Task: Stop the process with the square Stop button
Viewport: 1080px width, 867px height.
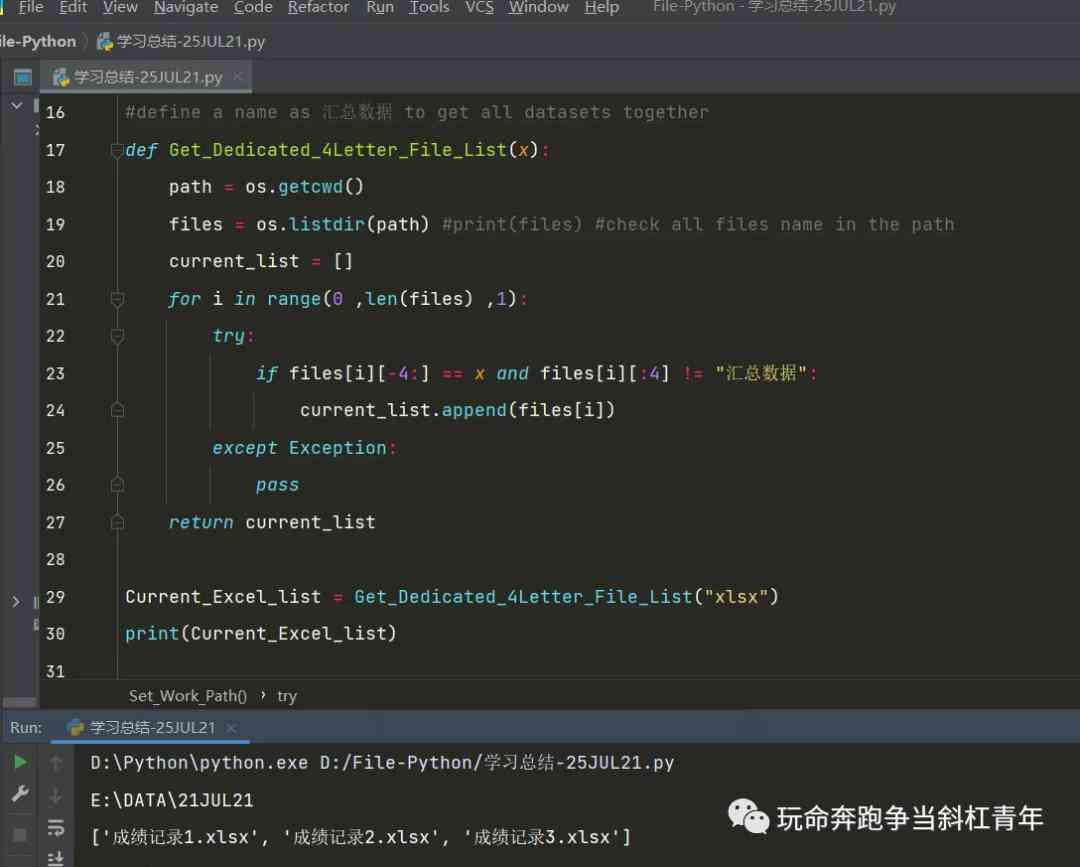Action: (20, 835)
